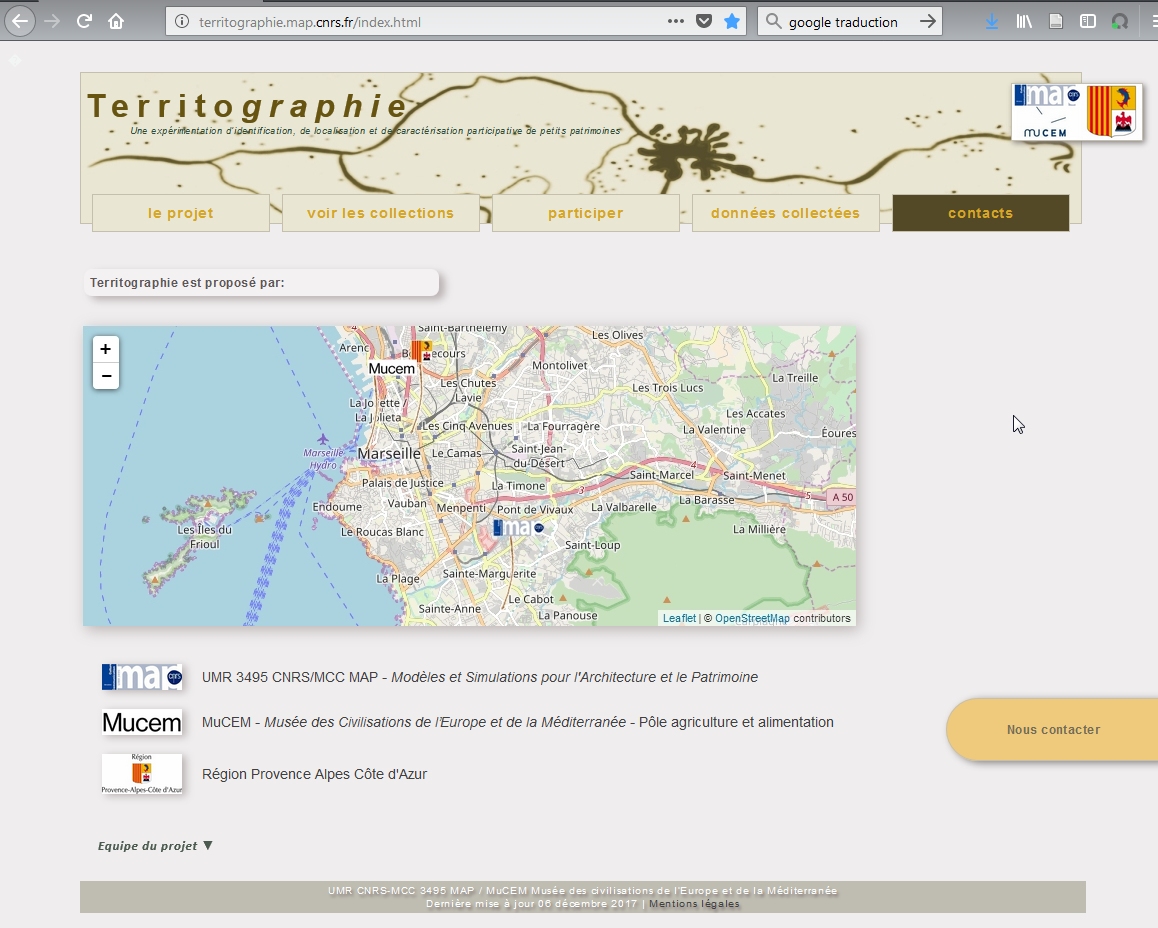The width and height of the screenshot is (1158, 928).
Task: Click the Territographie site title
Action: (x=247, y=106)
